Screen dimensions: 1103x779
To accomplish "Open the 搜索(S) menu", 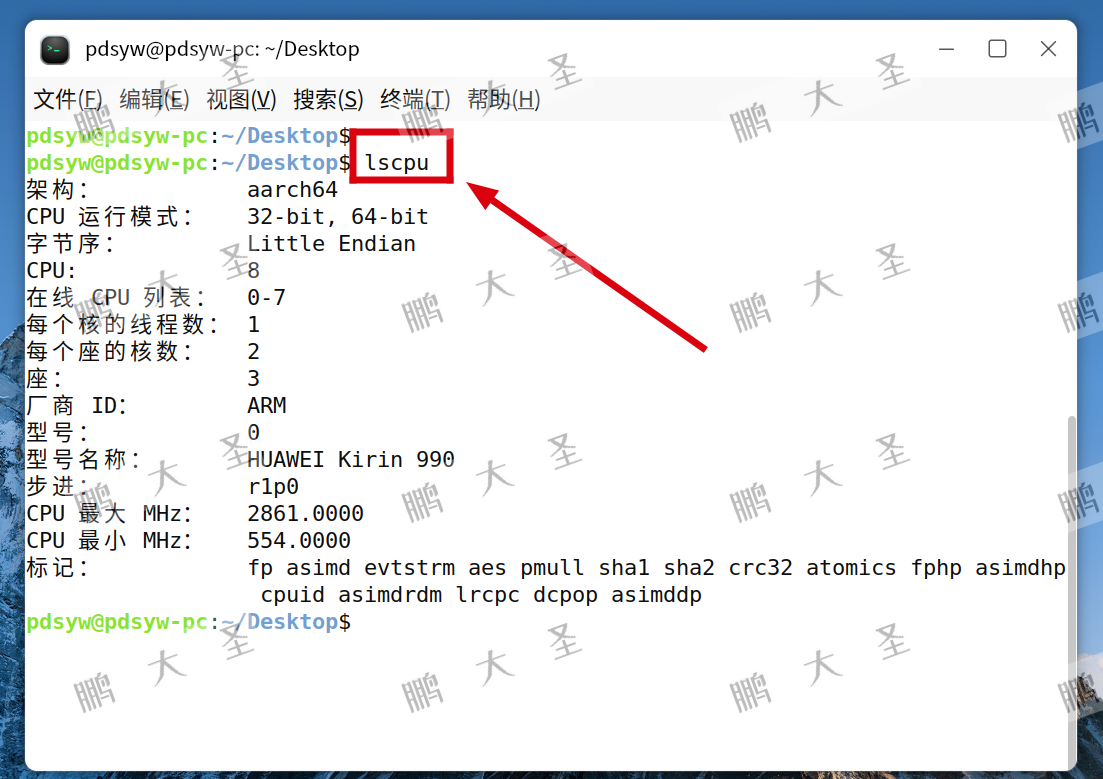I will click(x=328, y=99).
